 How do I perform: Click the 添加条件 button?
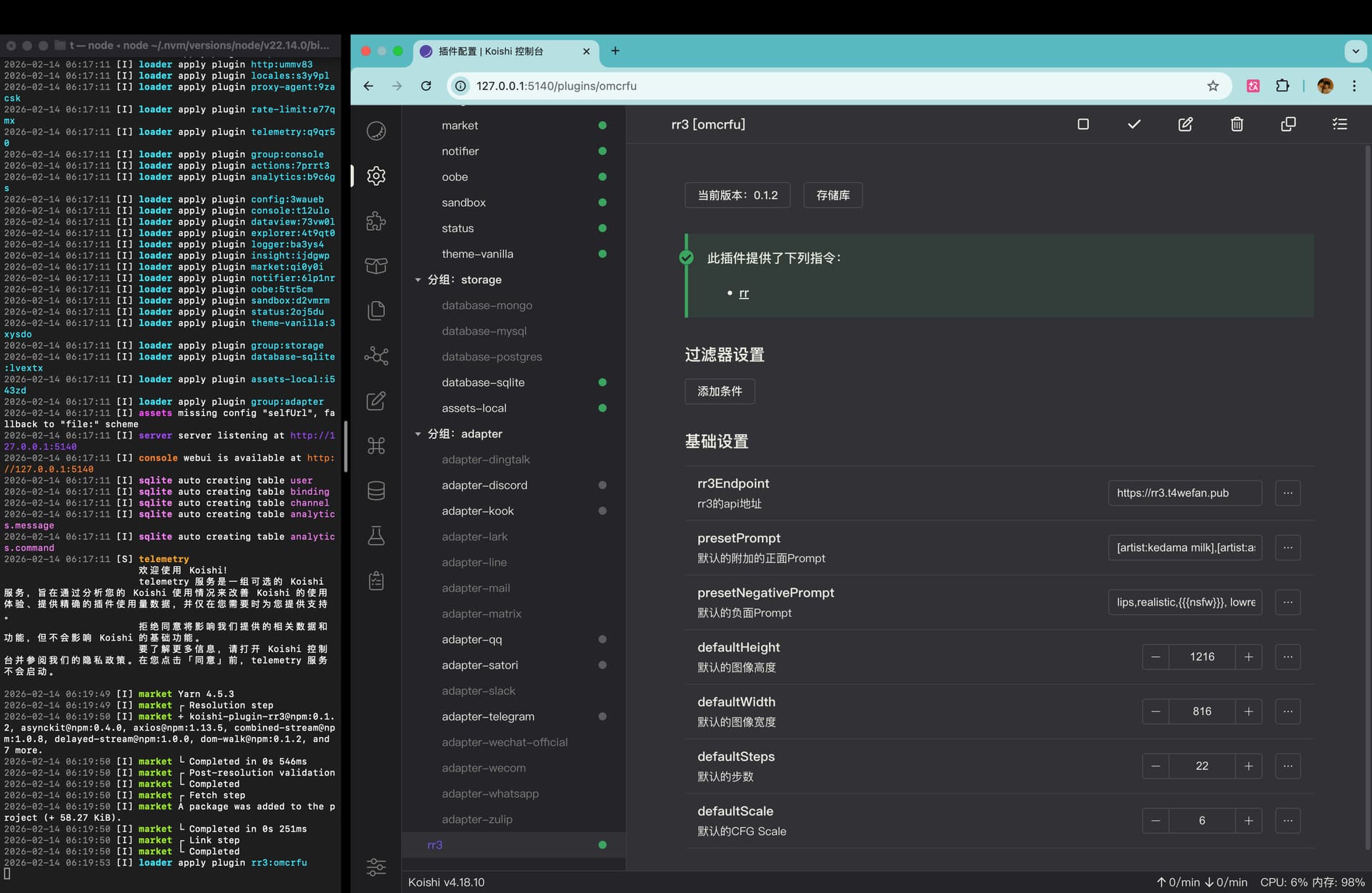(x=720, y=391)
